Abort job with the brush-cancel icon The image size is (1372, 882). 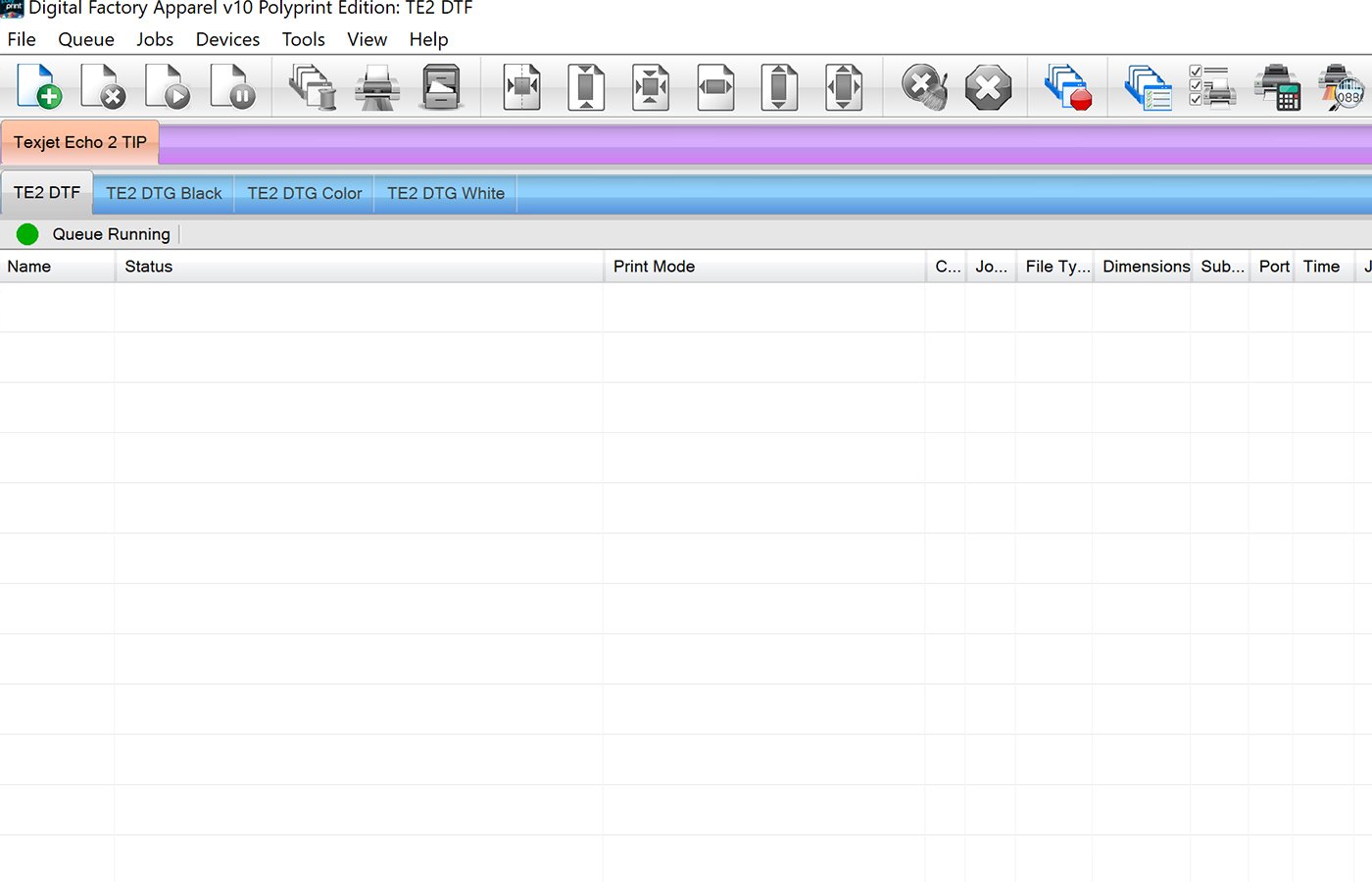click(x=922, y=86)
